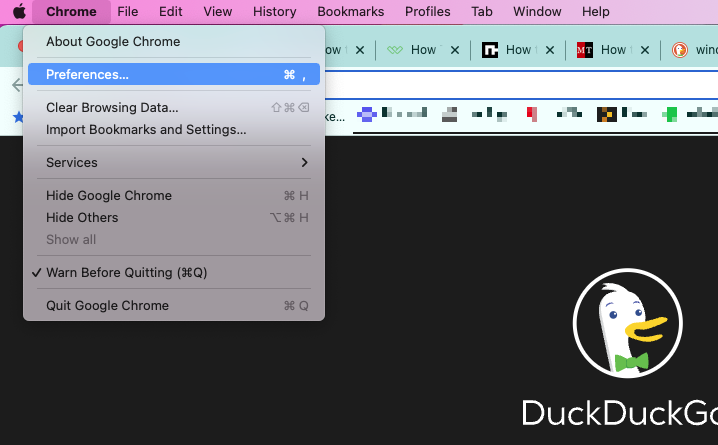This screenshot has width=718, height=445.
Task: Open the Profiles menu
Action: [x=427, y=11]
